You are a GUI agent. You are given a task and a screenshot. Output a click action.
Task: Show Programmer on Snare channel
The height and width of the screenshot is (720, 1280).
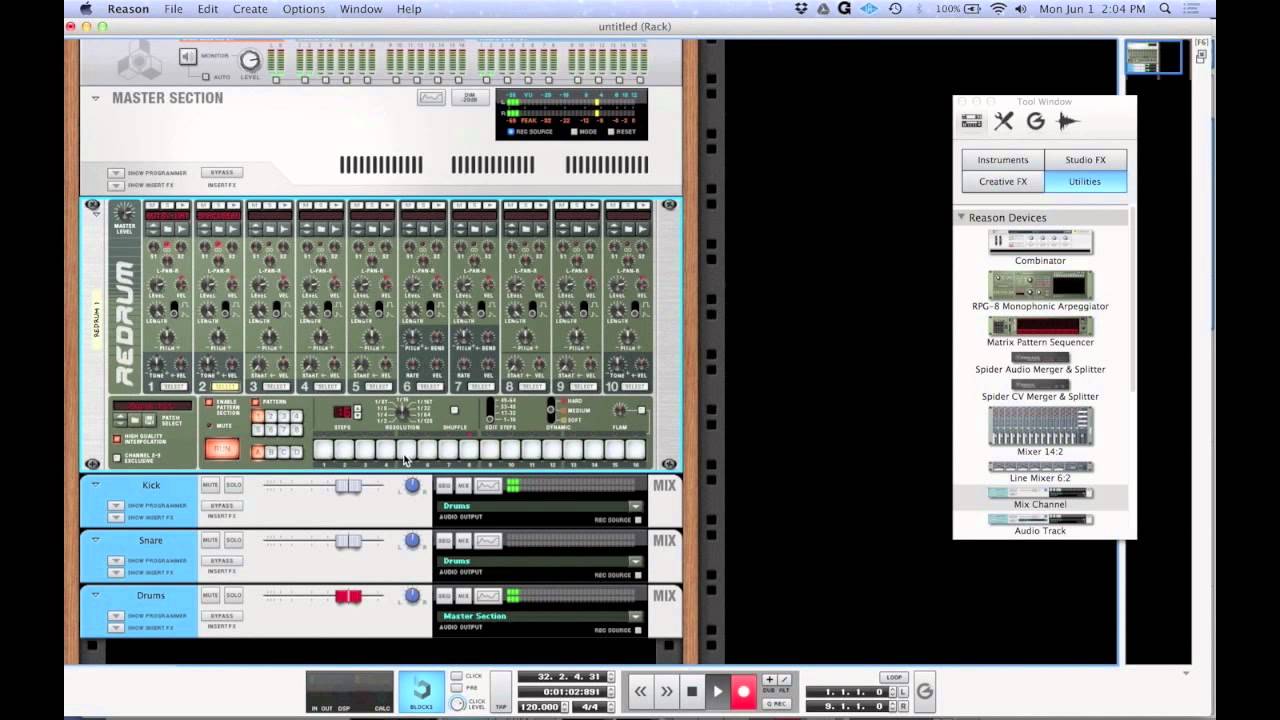point(116,560)
